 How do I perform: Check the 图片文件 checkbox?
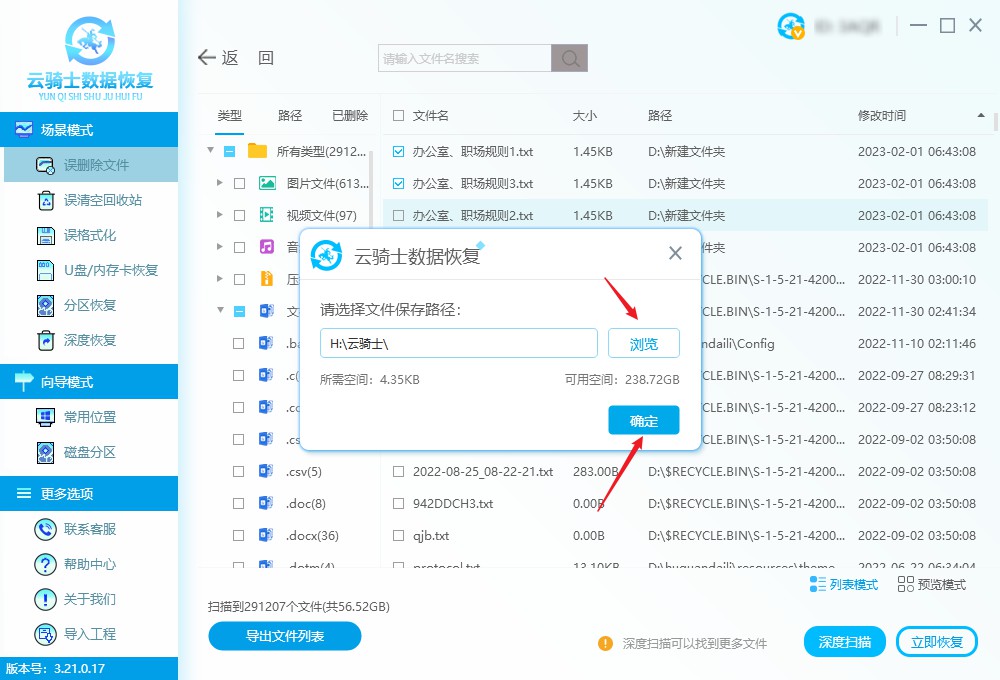pyautogui.click(x=237, y=183)
